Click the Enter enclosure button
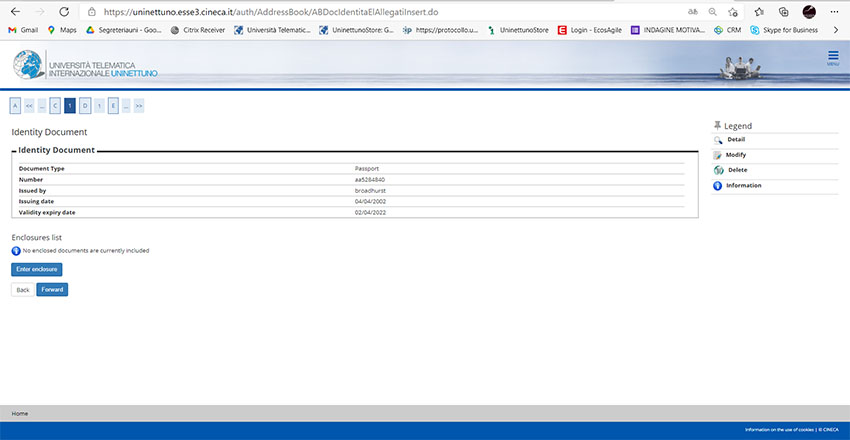This screenshot has height=440, width=850. click(x=37, y=269)
